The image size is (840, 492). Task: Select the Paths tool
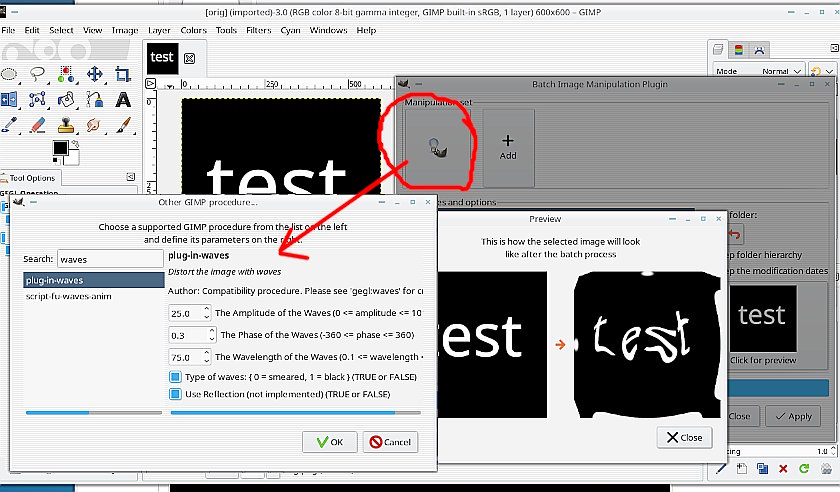(95, 100)
